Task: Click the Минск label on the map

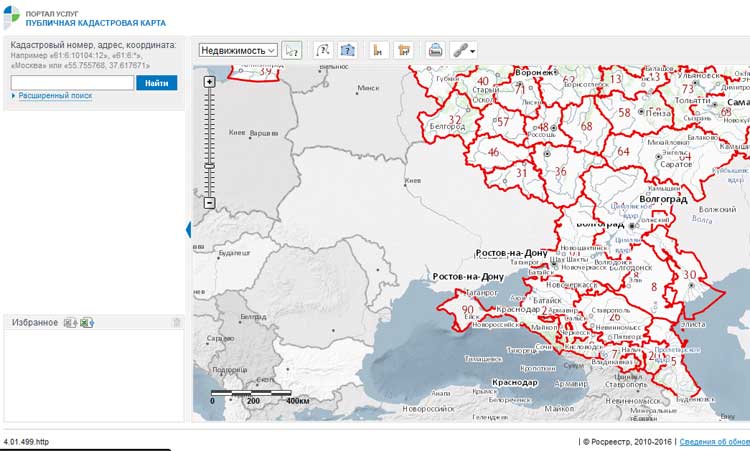Action: pyautogui.click(x=368, y=88)
